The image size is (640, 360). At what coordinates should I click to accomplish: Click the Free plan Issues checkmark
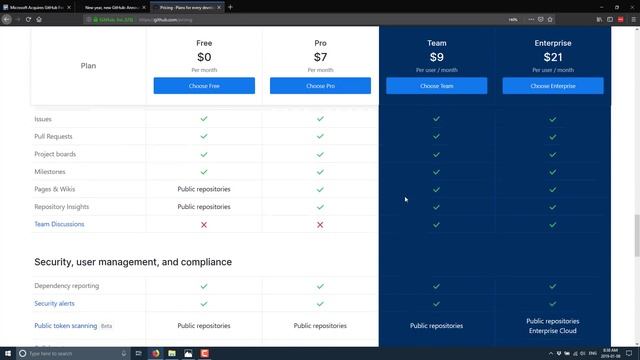click(204, 119)
